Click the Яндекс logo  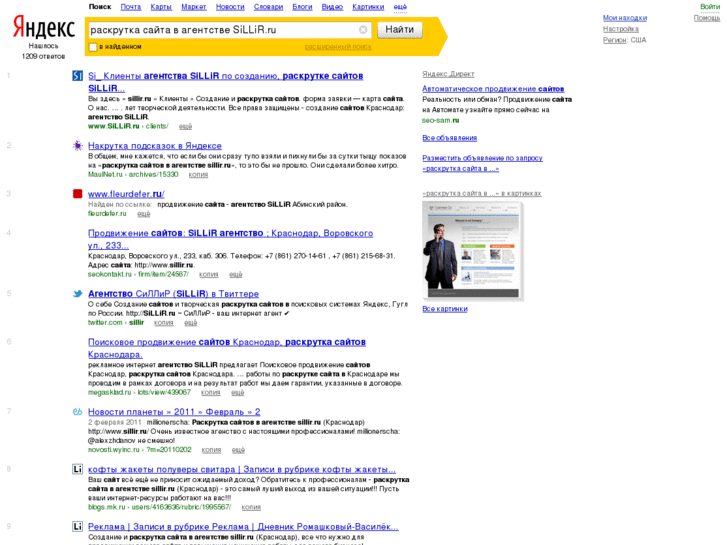coord(44,27)
